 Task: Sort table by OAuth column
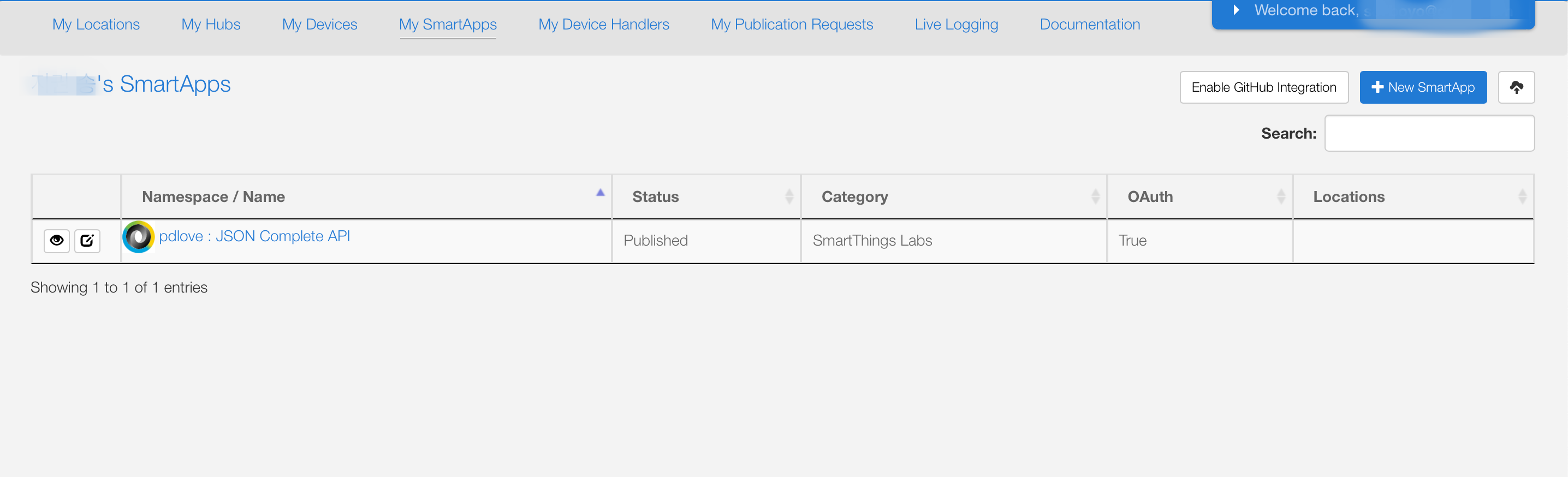[x=1199, y=196]
